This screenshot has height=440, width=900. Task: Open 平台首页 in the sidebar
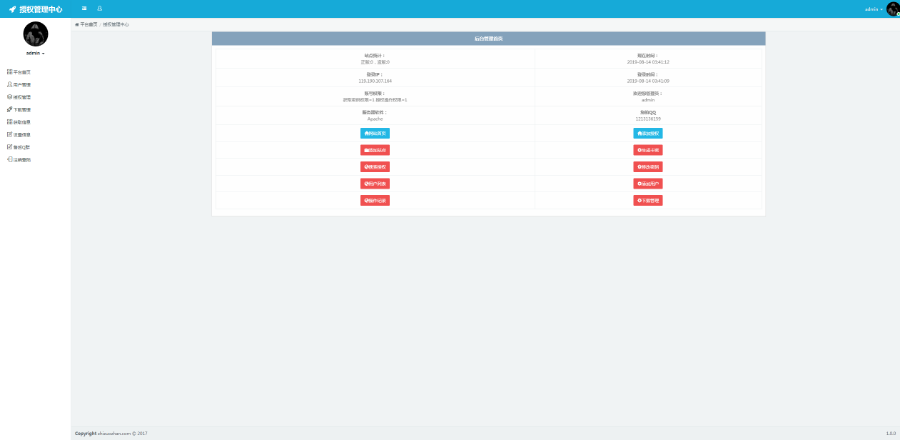19,72
